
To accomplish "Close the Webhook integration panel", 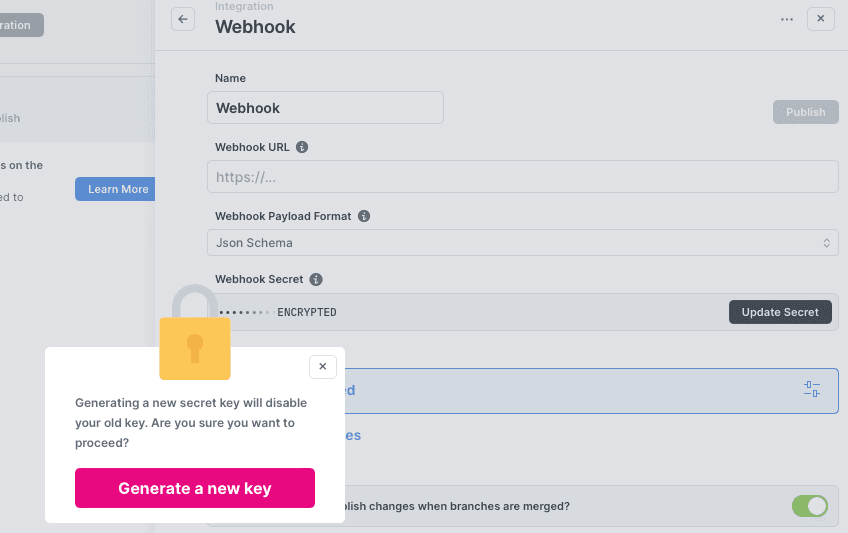I will [x=820, y=19].
